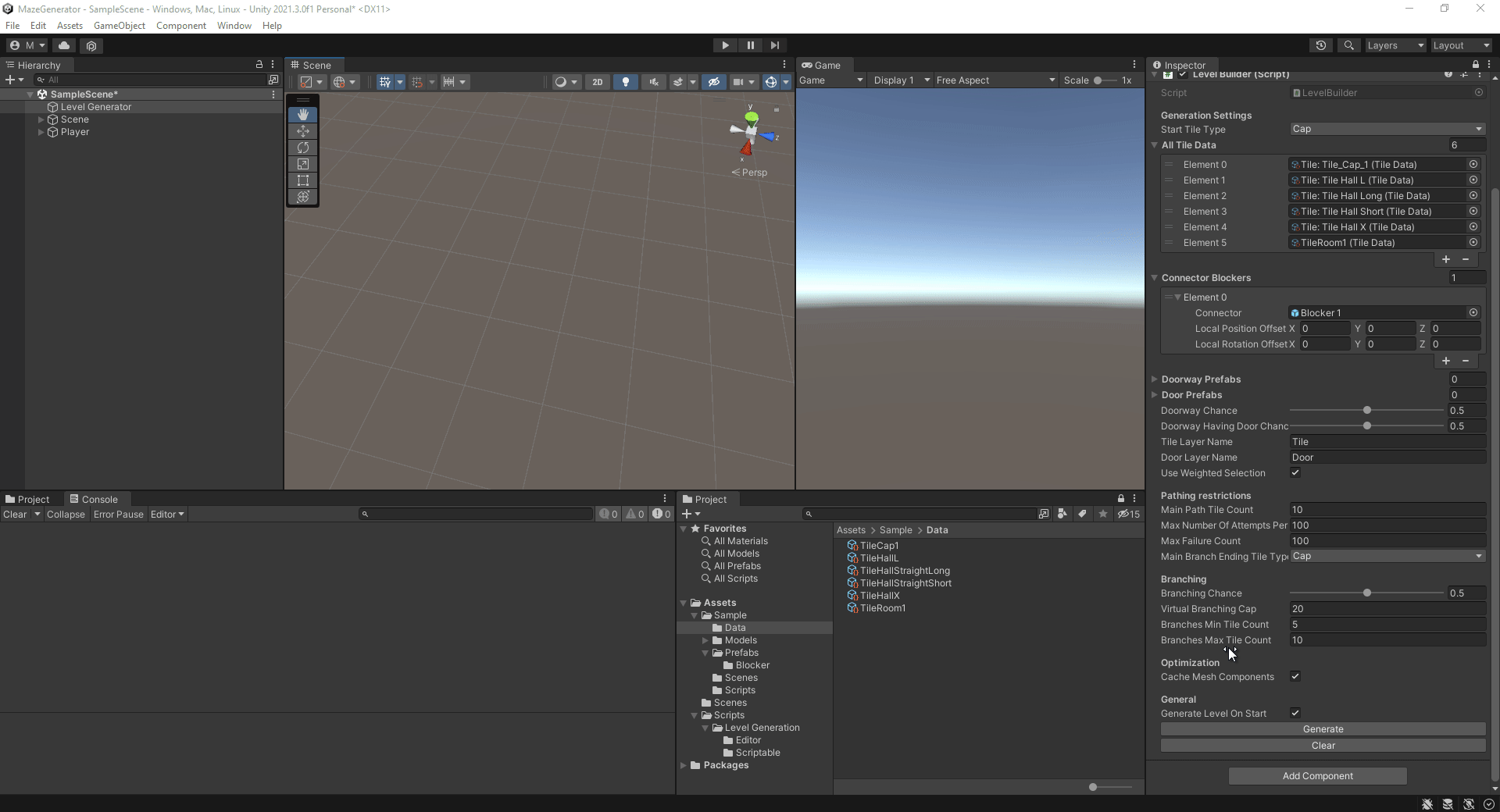Lock the Hierarchy panel
Screen dimensions: 1500x812
point(259,64)
